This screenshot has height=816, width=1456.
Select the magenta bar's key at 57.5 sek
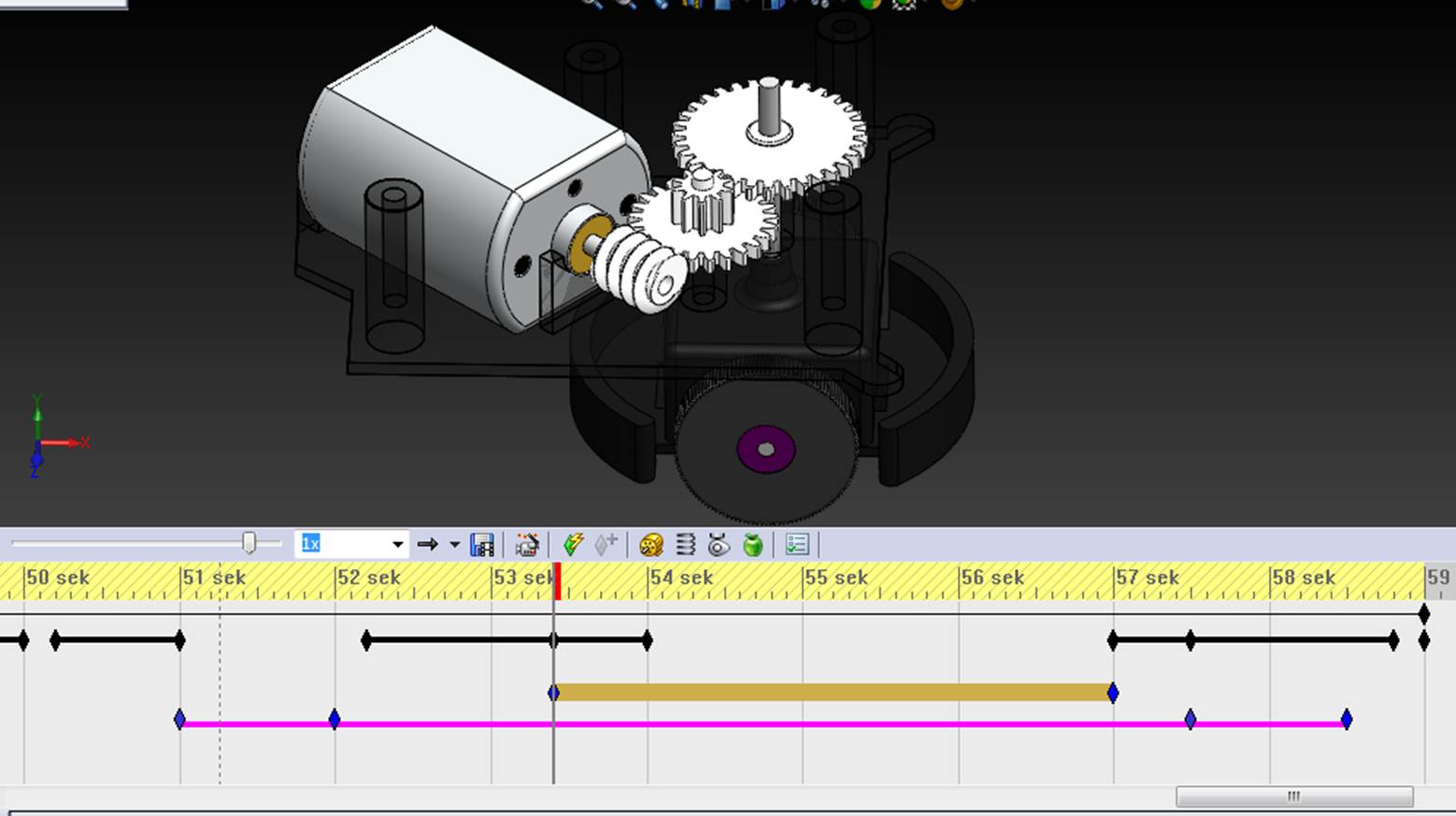point(1191,719)
